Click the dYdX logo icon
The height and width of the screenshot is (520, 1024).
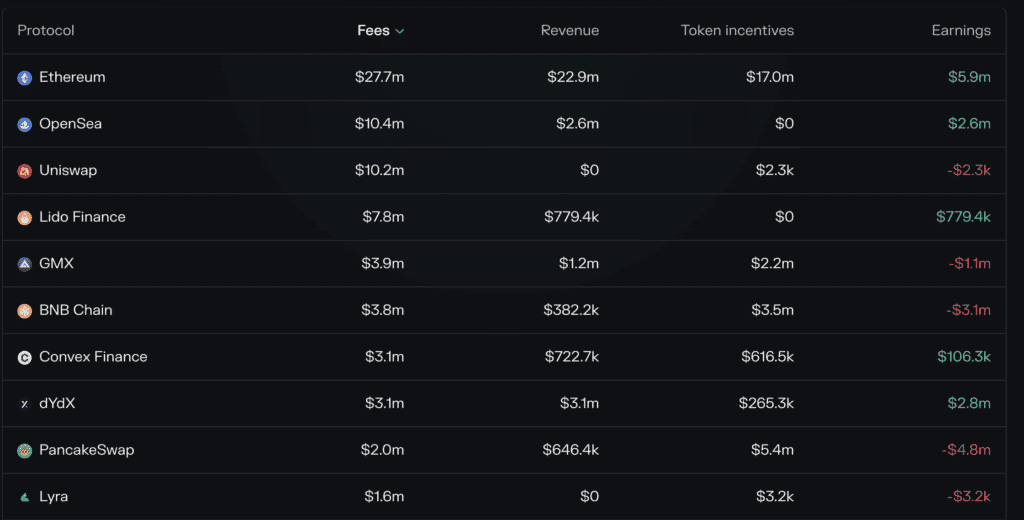coord(25,404)
